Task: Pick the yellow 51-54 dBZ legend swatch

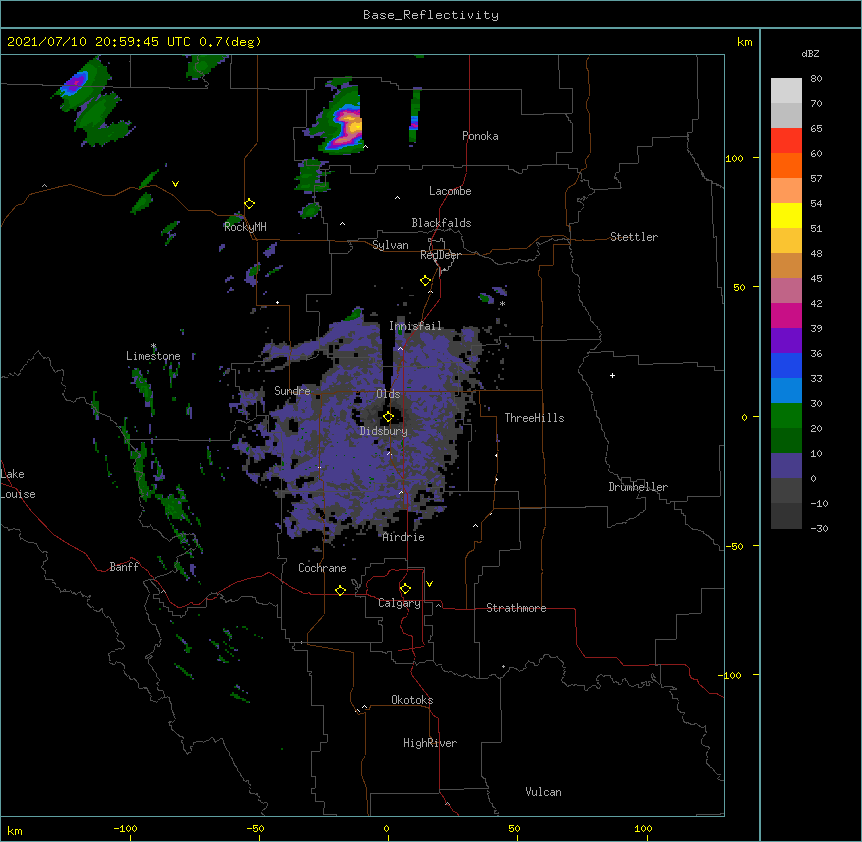Action: pyautogui.click(x=786, y=215)
